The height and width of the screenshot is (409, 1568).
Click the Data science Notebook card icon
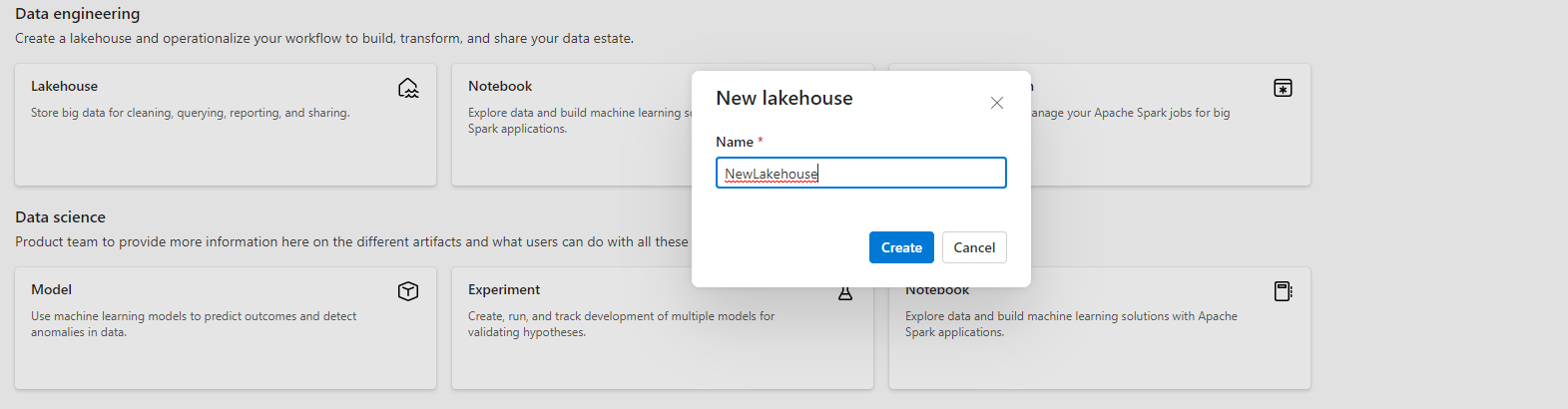pyautogui.click(x=1283, y=291)
